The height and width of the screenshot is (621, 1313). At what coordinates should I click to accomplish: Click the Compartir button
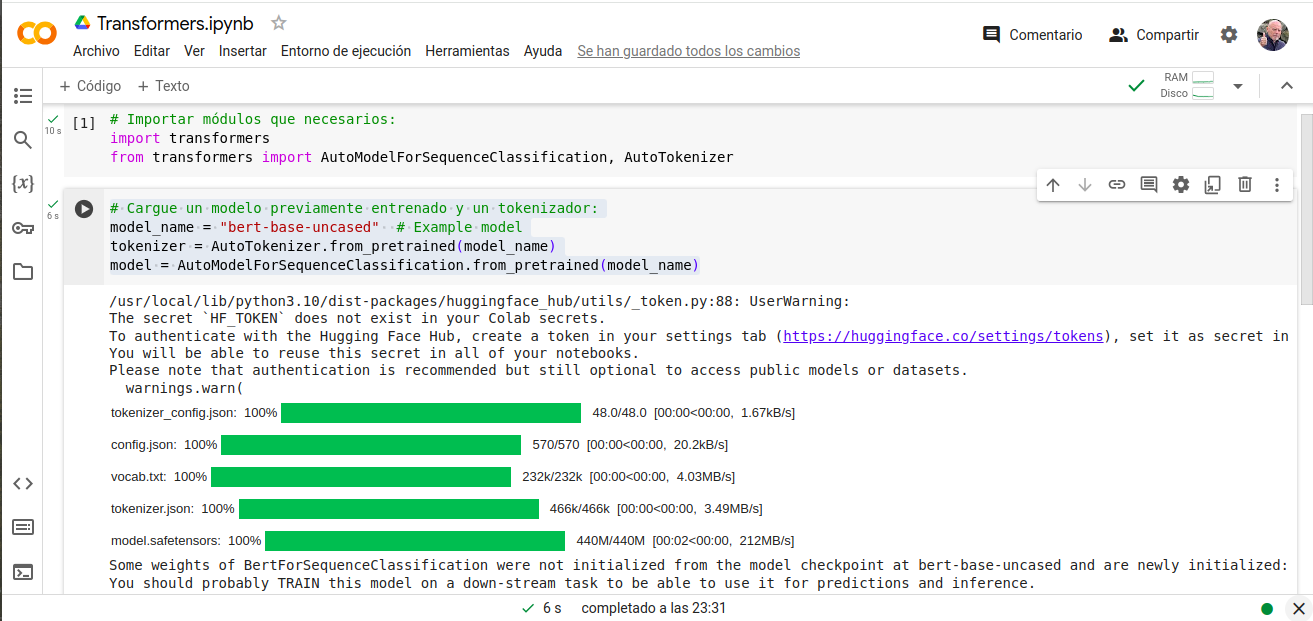pos(1154,35)
